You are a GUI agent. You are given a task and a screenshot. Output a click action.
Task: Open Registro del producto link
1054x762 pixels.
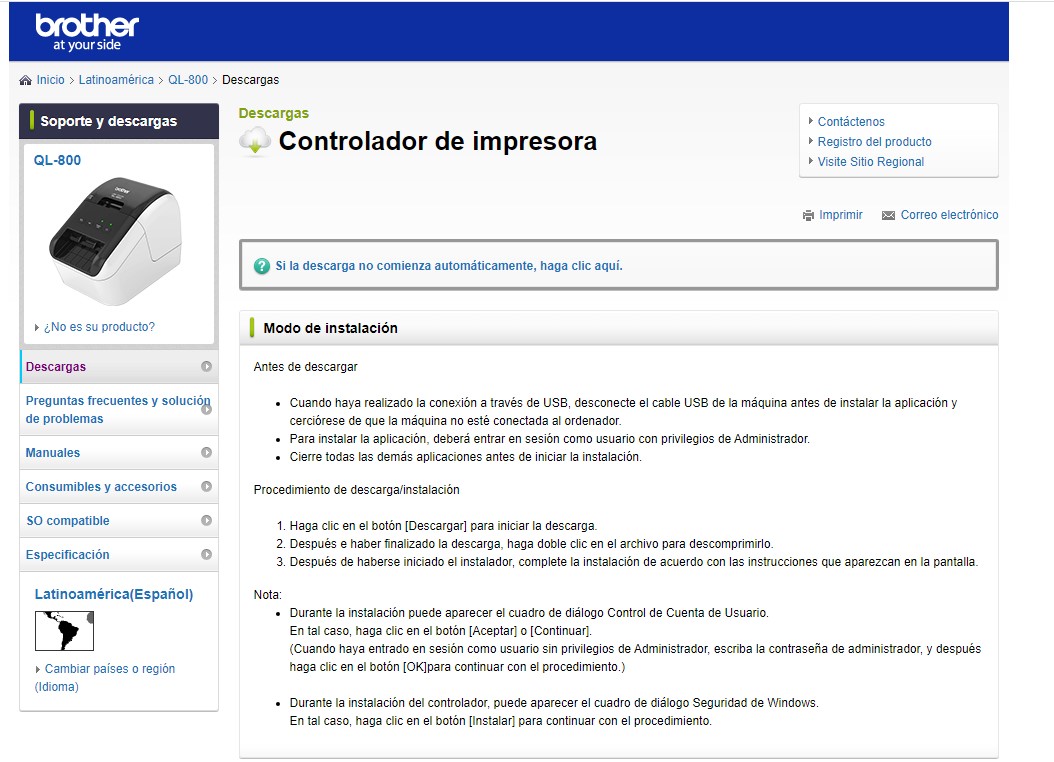click(x=875, y=142)
